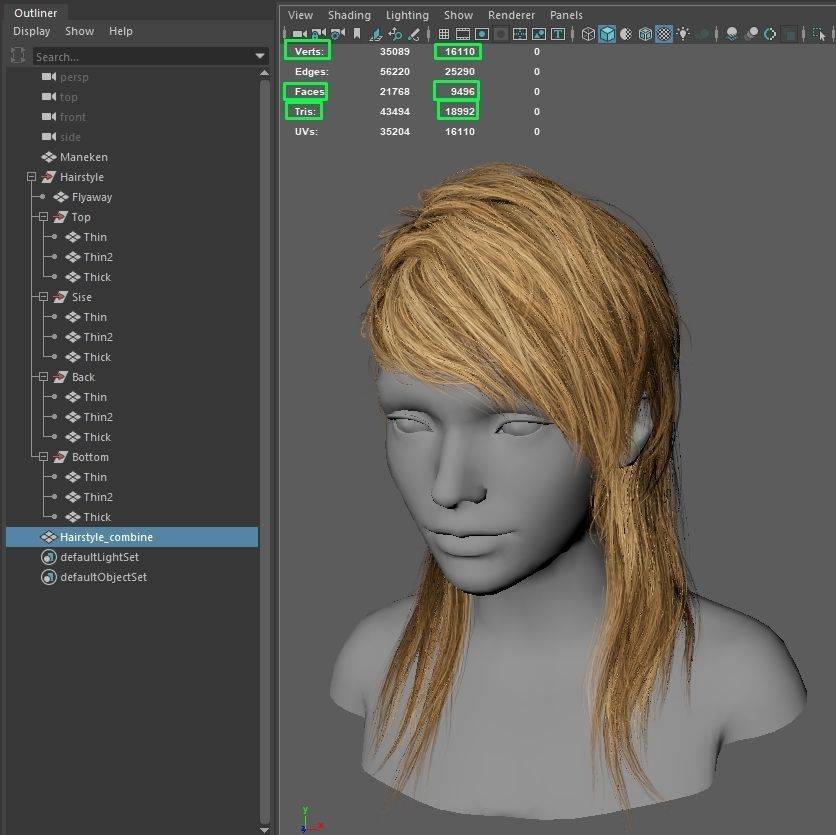The width and height of the screenshot is (836, 835).
Task: Toggle the Film Gate icon
Action: 463,34
